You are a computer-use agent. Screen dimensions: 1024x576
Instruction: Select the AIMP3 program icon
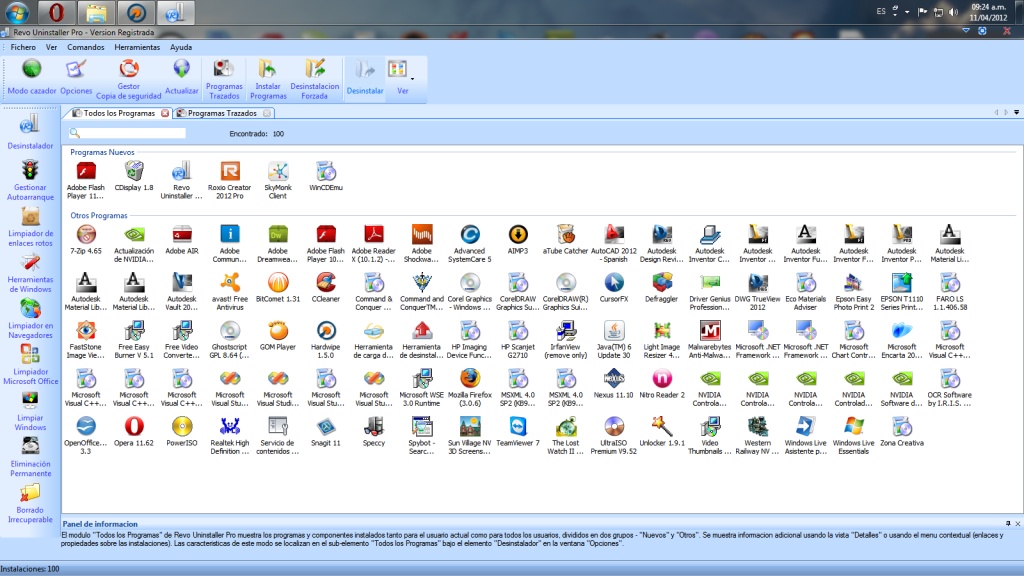pyautogui.click(x=518, y=239)
